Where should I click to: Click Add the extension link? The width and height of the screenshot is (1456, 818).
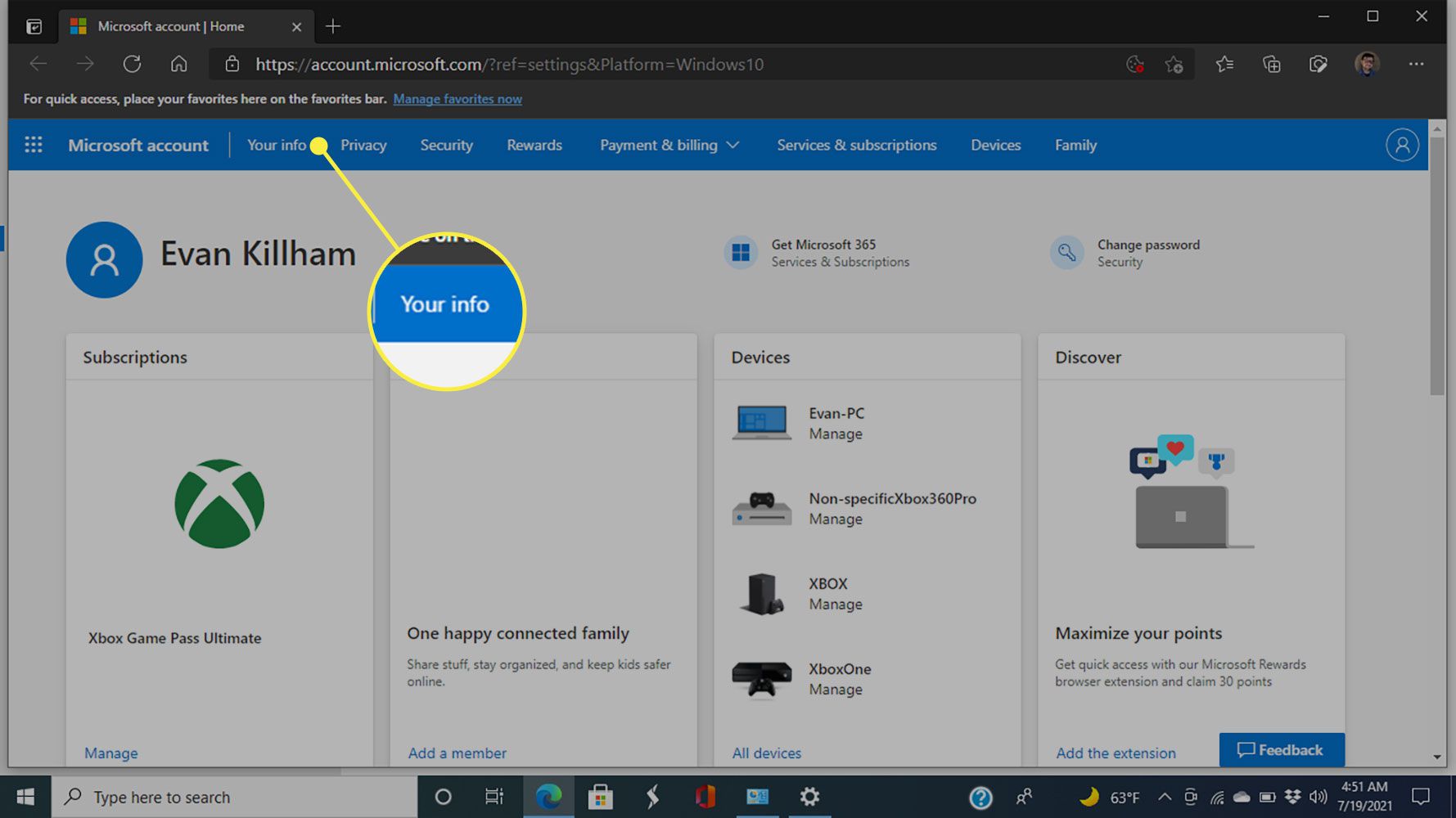(x=1116, y=753)
